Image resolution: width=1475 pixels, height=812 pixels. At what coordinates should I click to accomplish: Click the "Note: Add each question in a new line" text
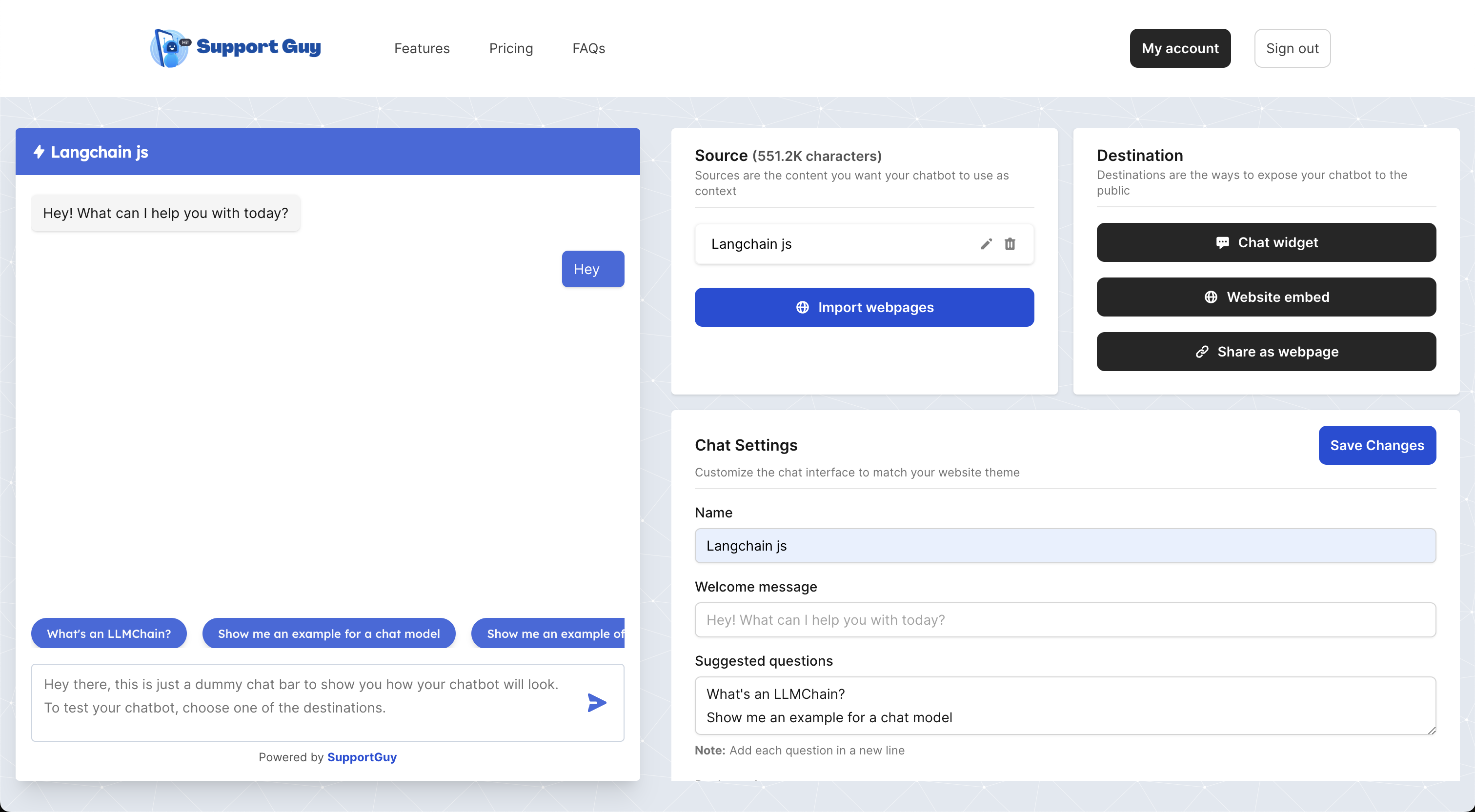[x=799, y=750]
